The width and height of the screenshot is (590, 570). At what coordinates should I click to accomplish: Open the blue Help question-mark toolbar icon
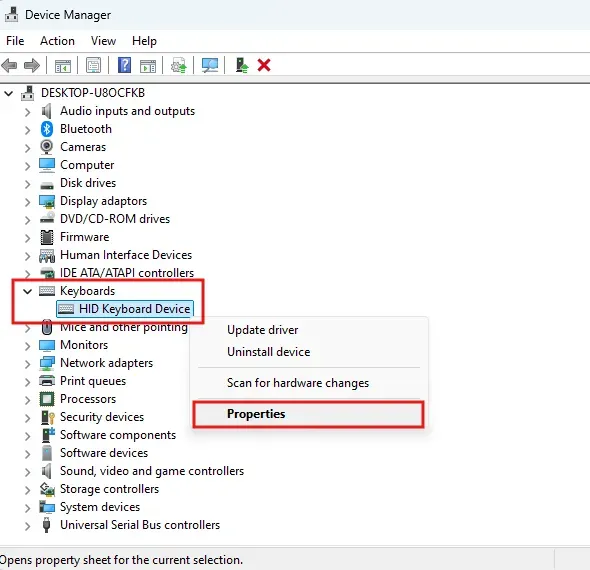[x=125, y=65]
